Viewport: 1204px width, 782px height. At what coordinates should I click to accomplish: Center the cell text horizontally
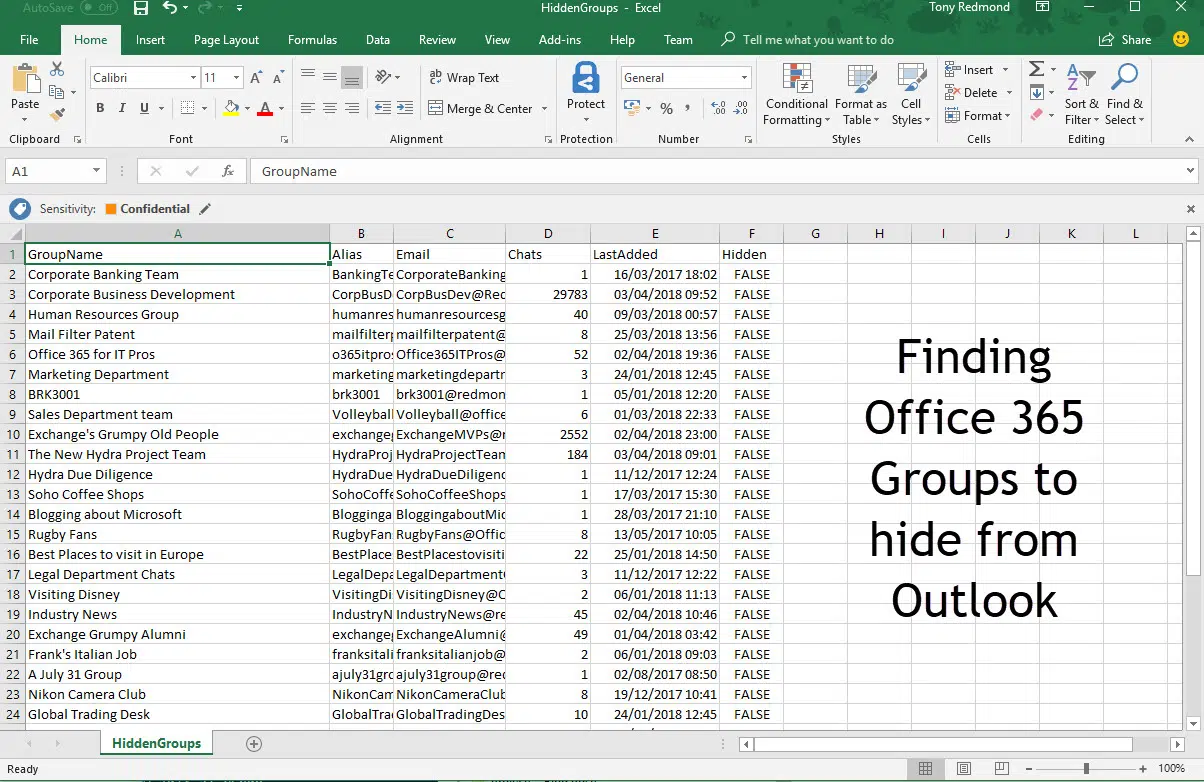(x=331, y=108)
